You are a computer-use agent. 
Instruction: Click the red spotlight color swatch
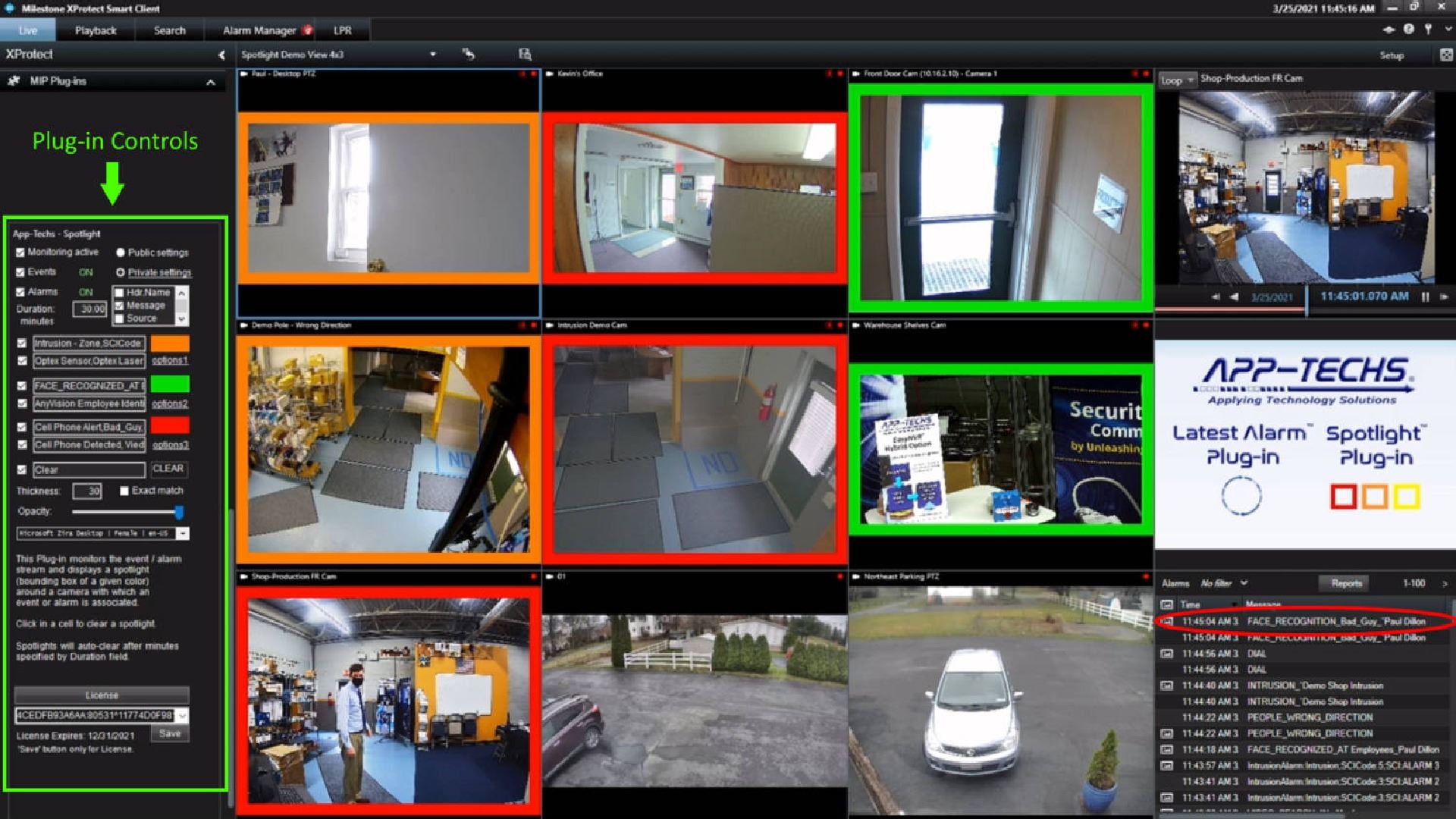(170, 426)
